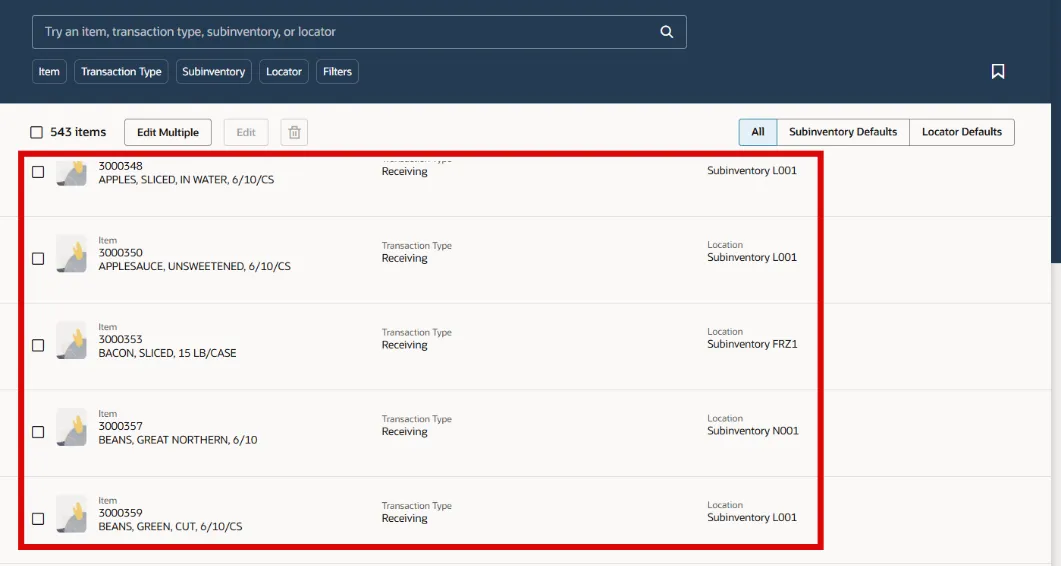Screen dimensions: 1061x566
Task: Select the checkbox for BACON, SLICED row
Action: point(38,345)
